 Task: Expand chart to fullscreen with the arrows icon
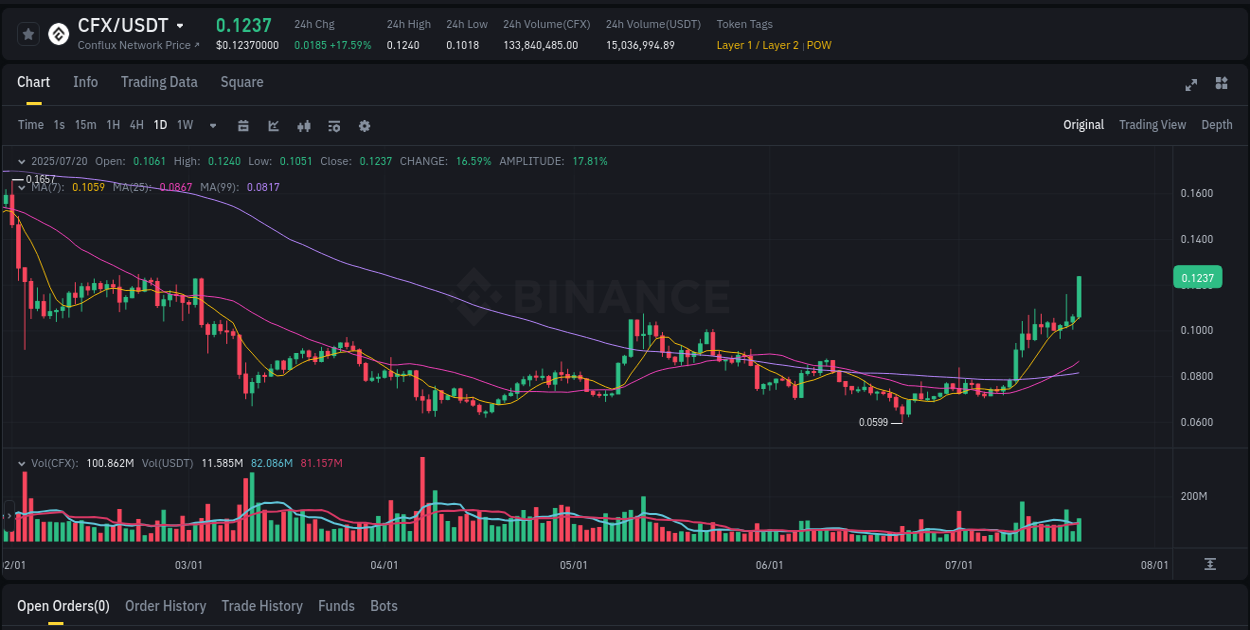click(x=1191, y=85)
